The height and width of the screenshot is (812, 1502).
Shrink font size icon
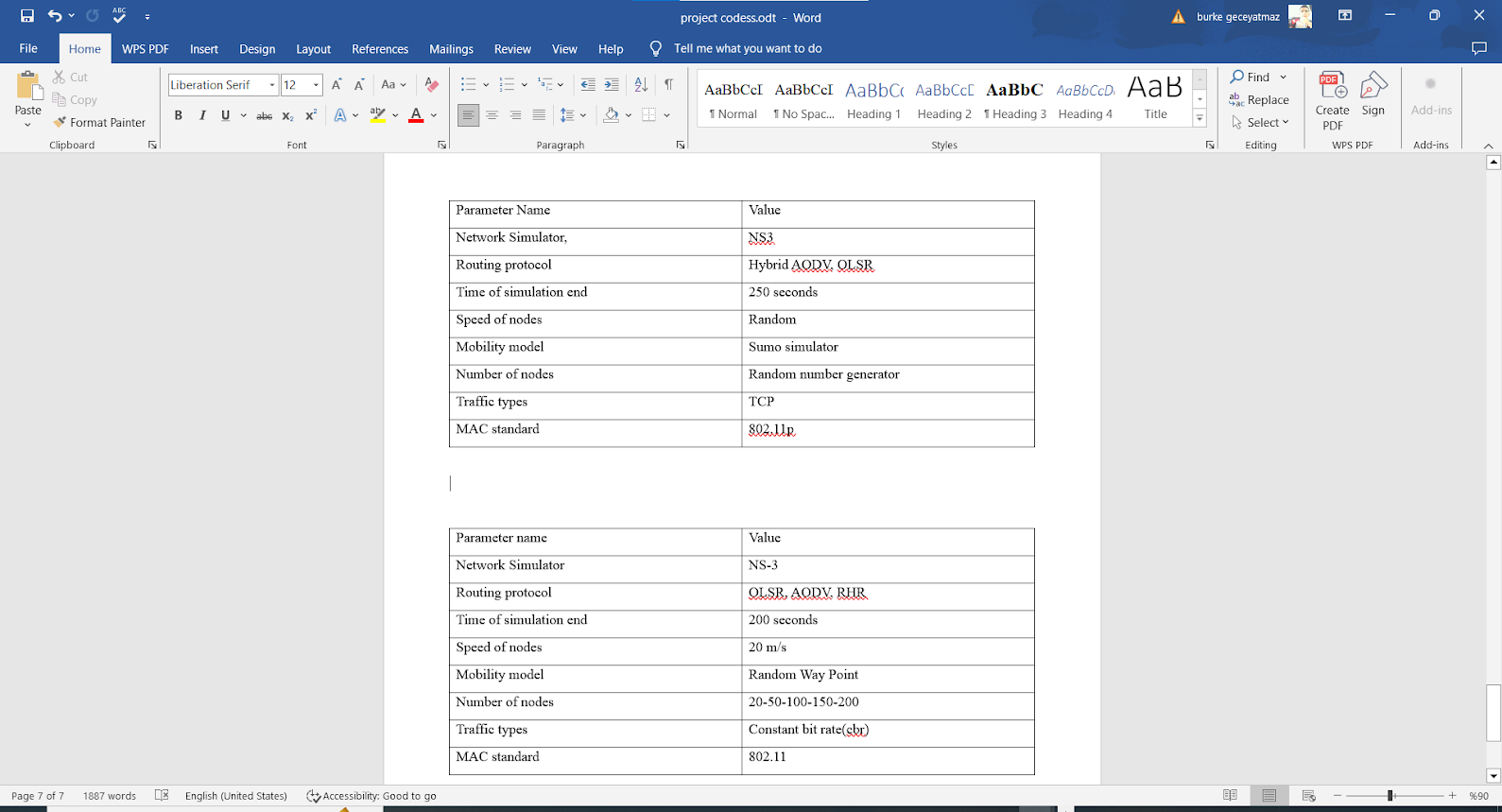(x=359, y=85)
